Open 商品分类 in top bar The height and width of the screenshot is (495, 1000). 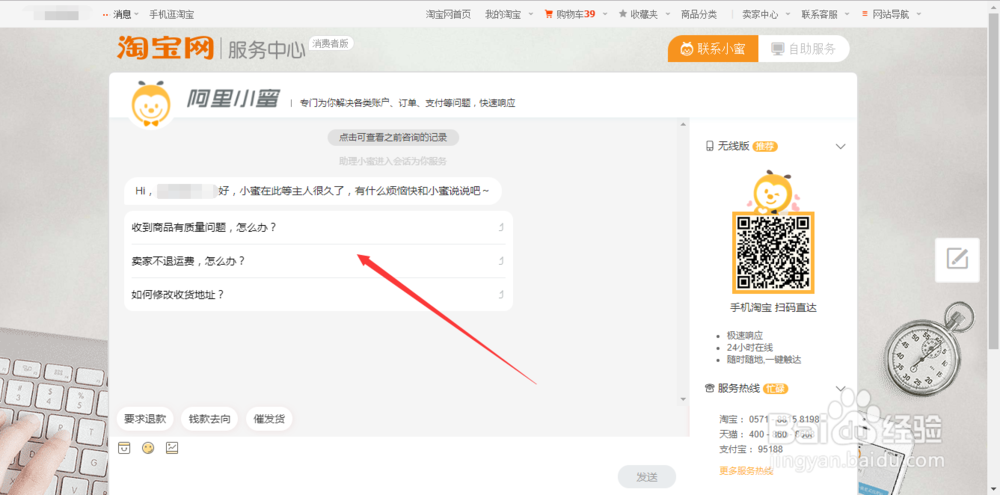click(699, 14)
